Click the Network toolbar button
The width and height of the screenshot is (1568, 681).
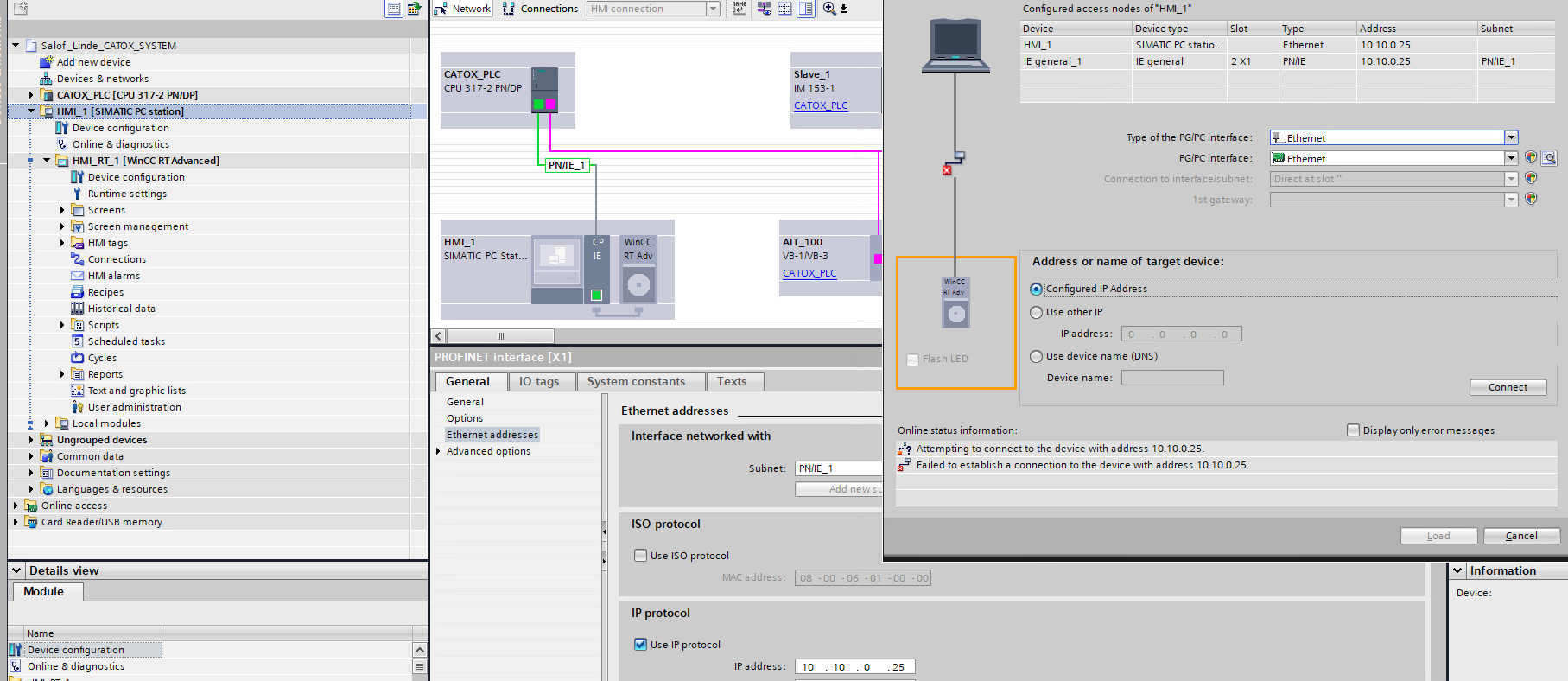pos(462,9)
